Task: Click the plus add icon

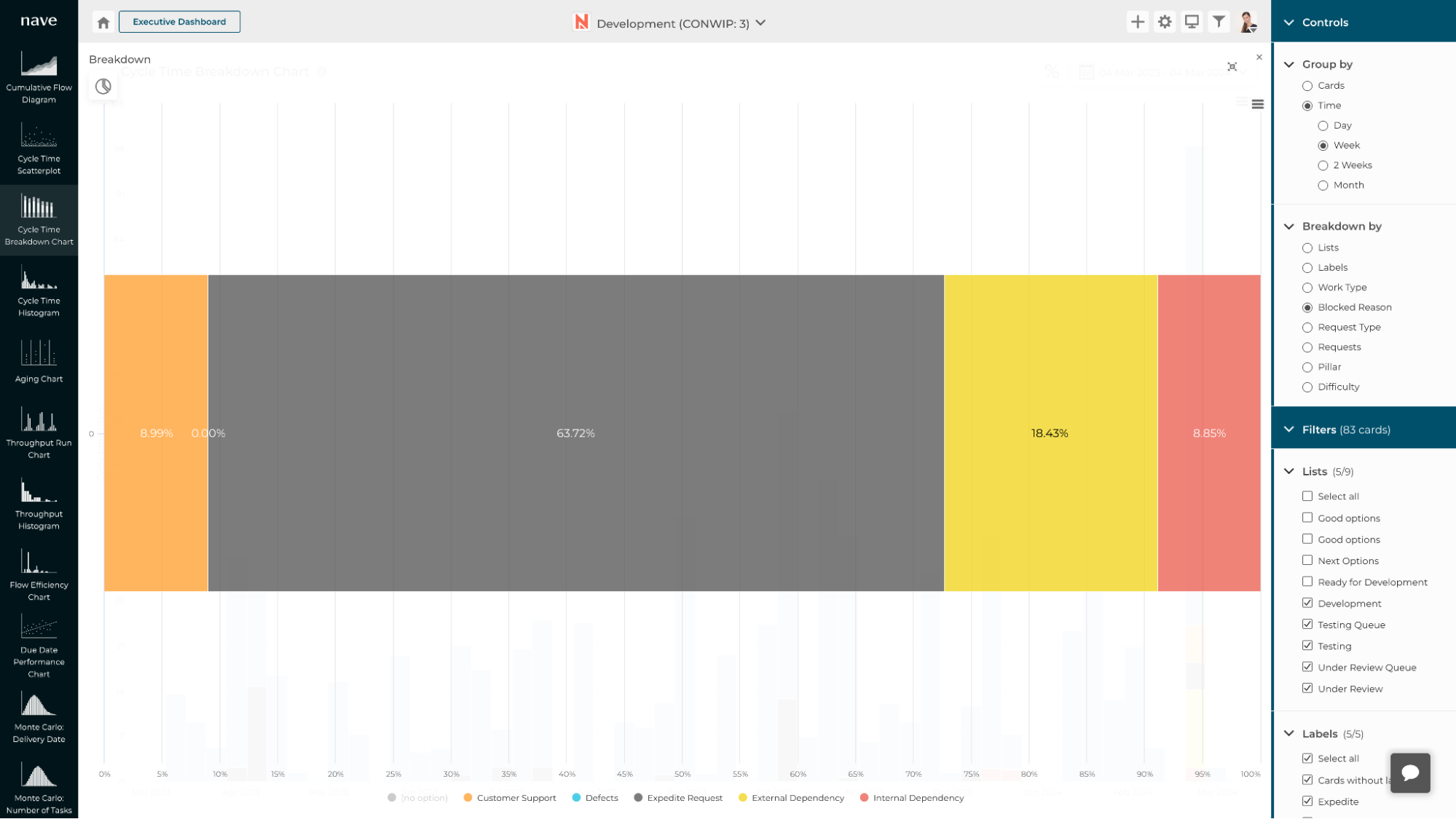Action: tap(1137, 22)
